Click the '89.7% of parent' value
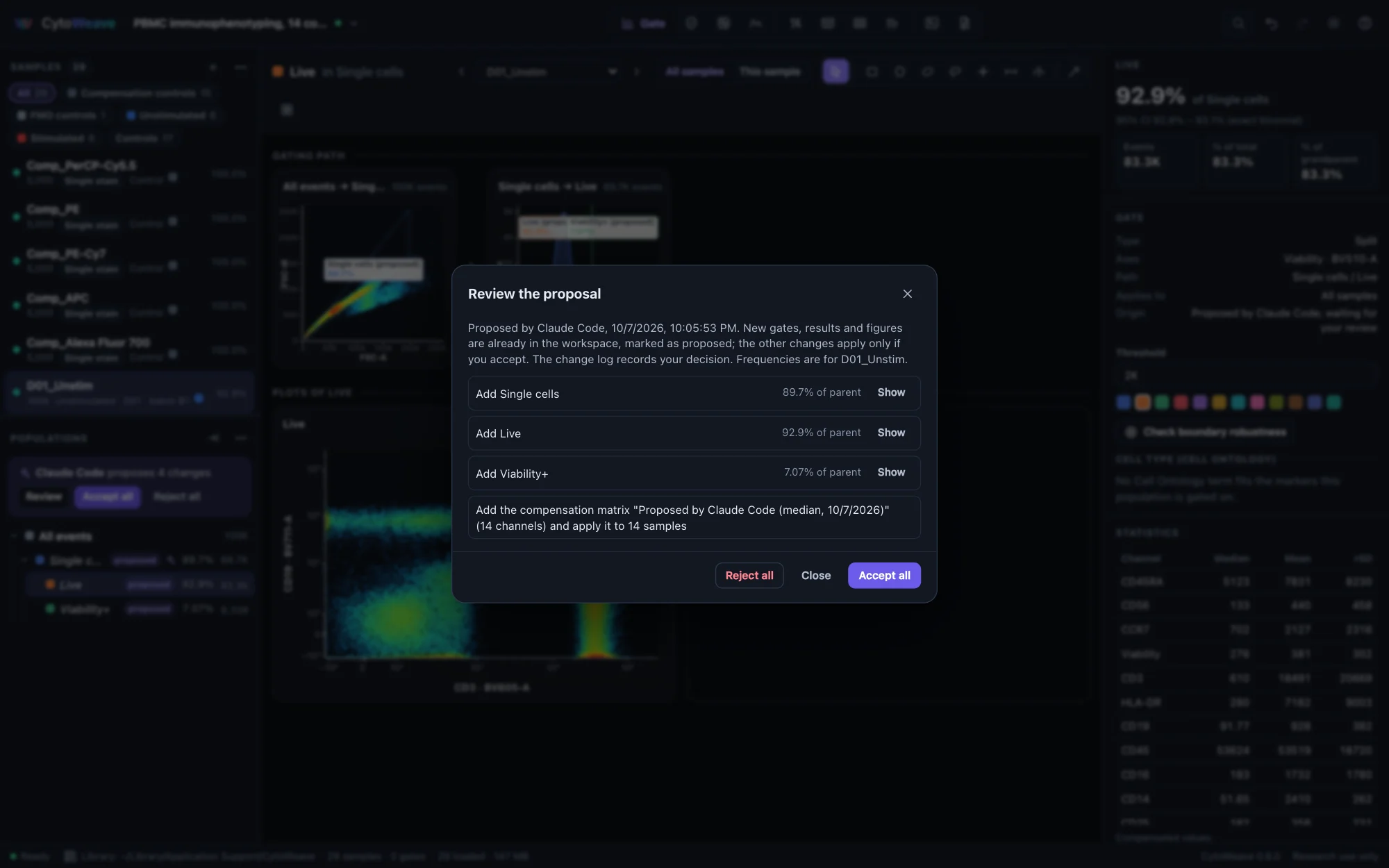1389x868 pixels. click(822, 392)
